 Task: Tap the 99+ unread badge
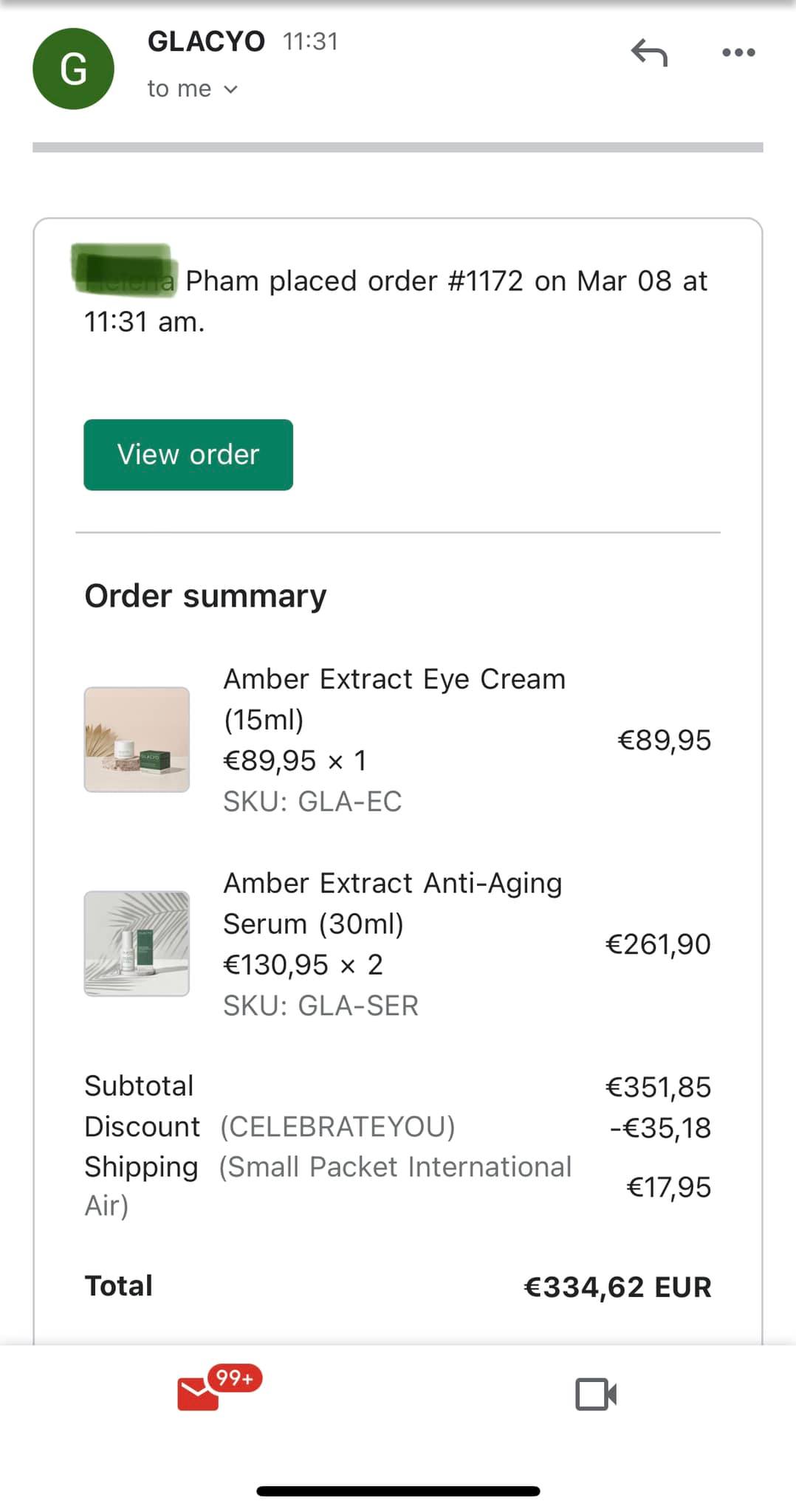[235, 1378]
